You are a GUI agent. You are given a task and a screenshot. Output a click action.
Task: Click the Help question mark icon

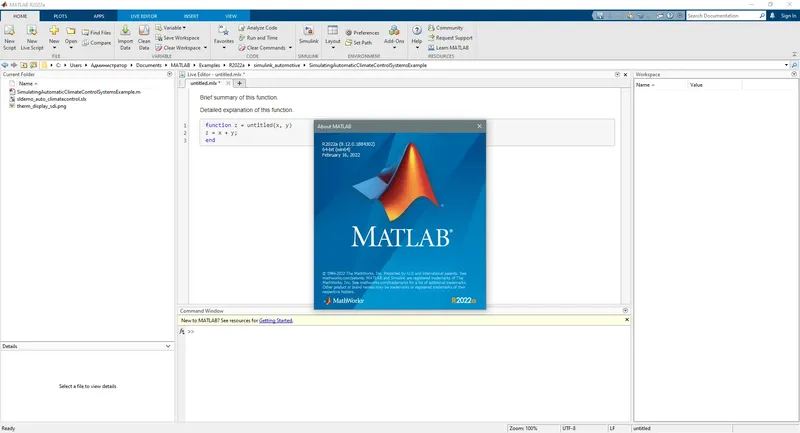(x=417, y=31)
